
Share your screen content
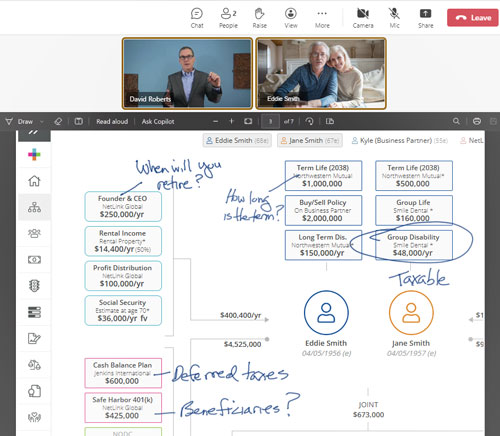tap(425, 18)
